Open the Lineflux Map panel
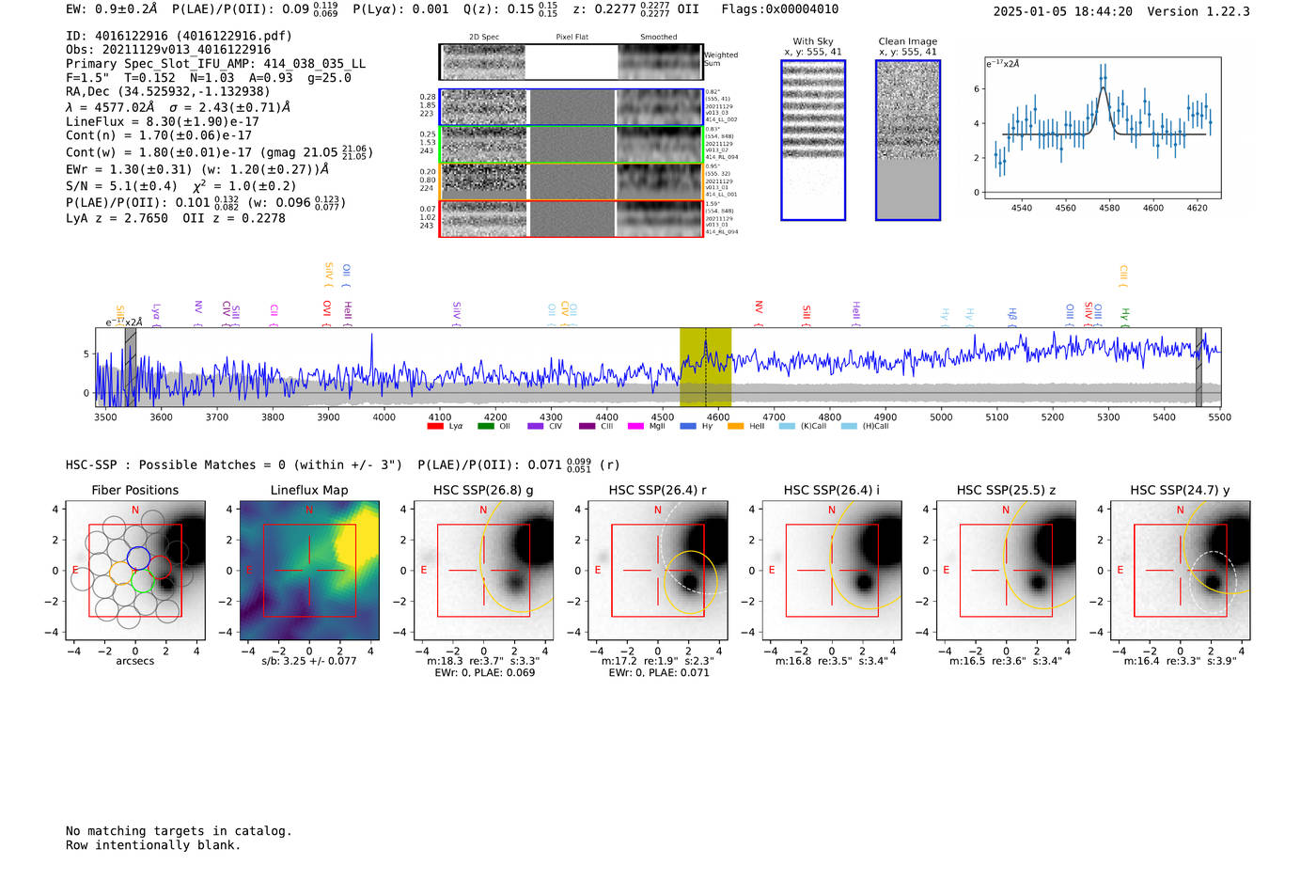 [x=309, y=571]
